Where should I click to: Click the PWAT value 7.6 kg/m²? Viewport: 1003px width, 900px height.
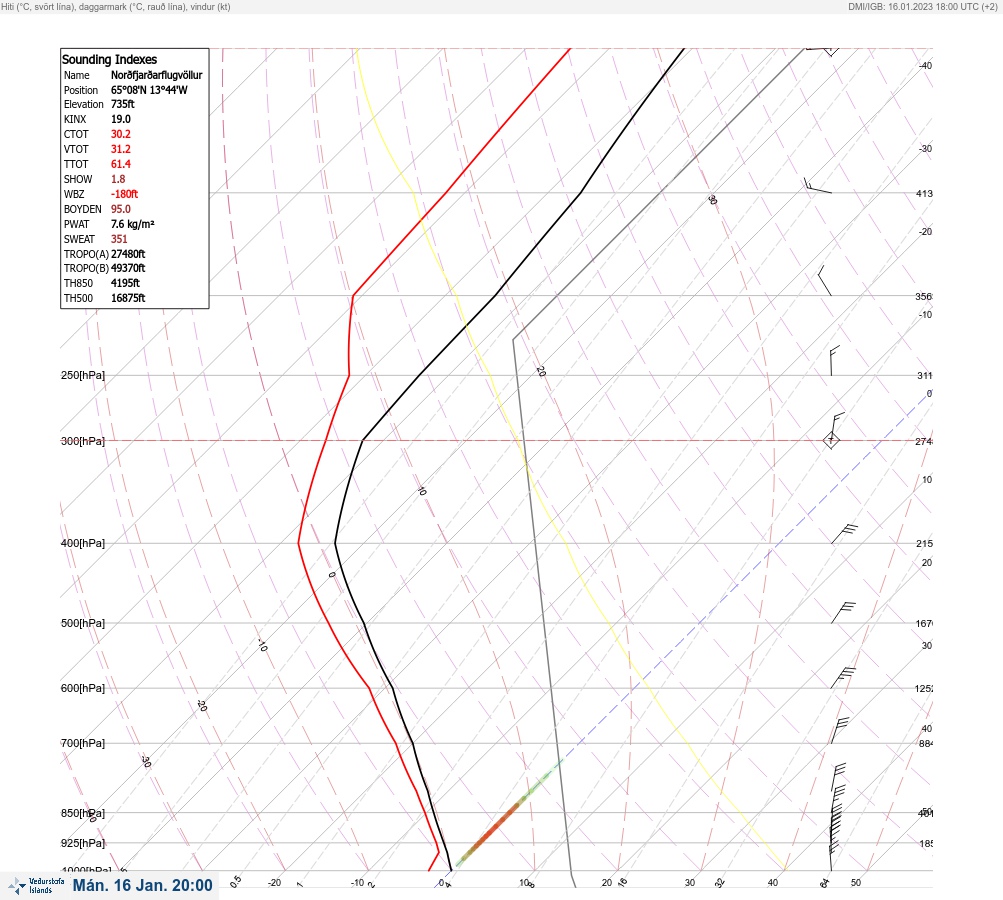pos(132,224)
